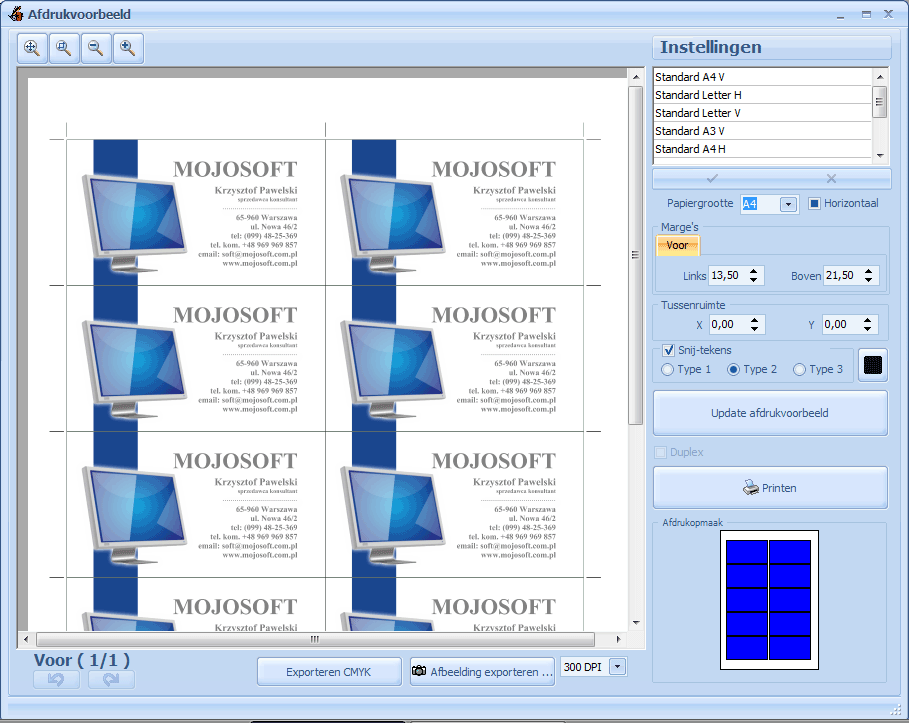Decrease the Tussenruimte X value
Screen dimensions: 909x723
coord(754,329)
